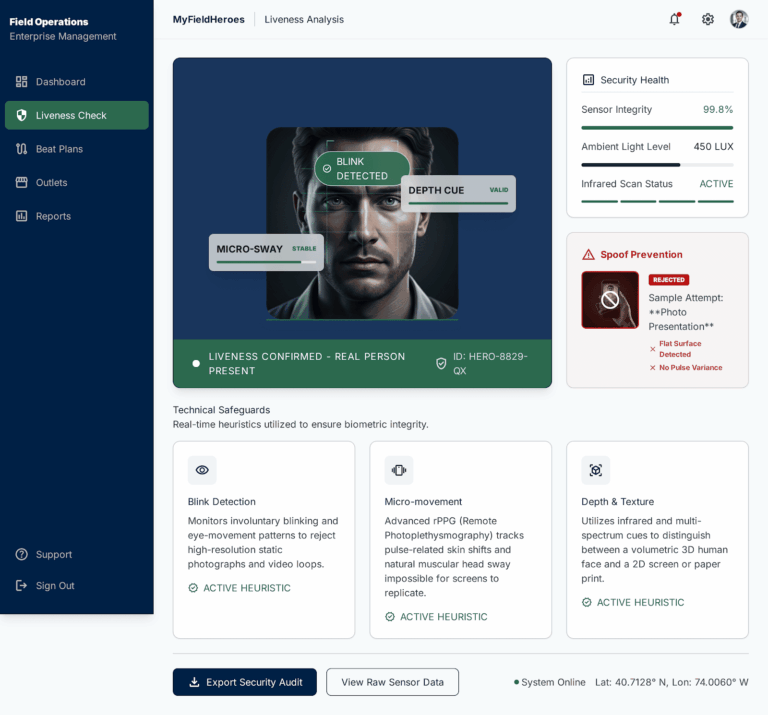Click the X icon beside Flat Surface Detected

652,349
